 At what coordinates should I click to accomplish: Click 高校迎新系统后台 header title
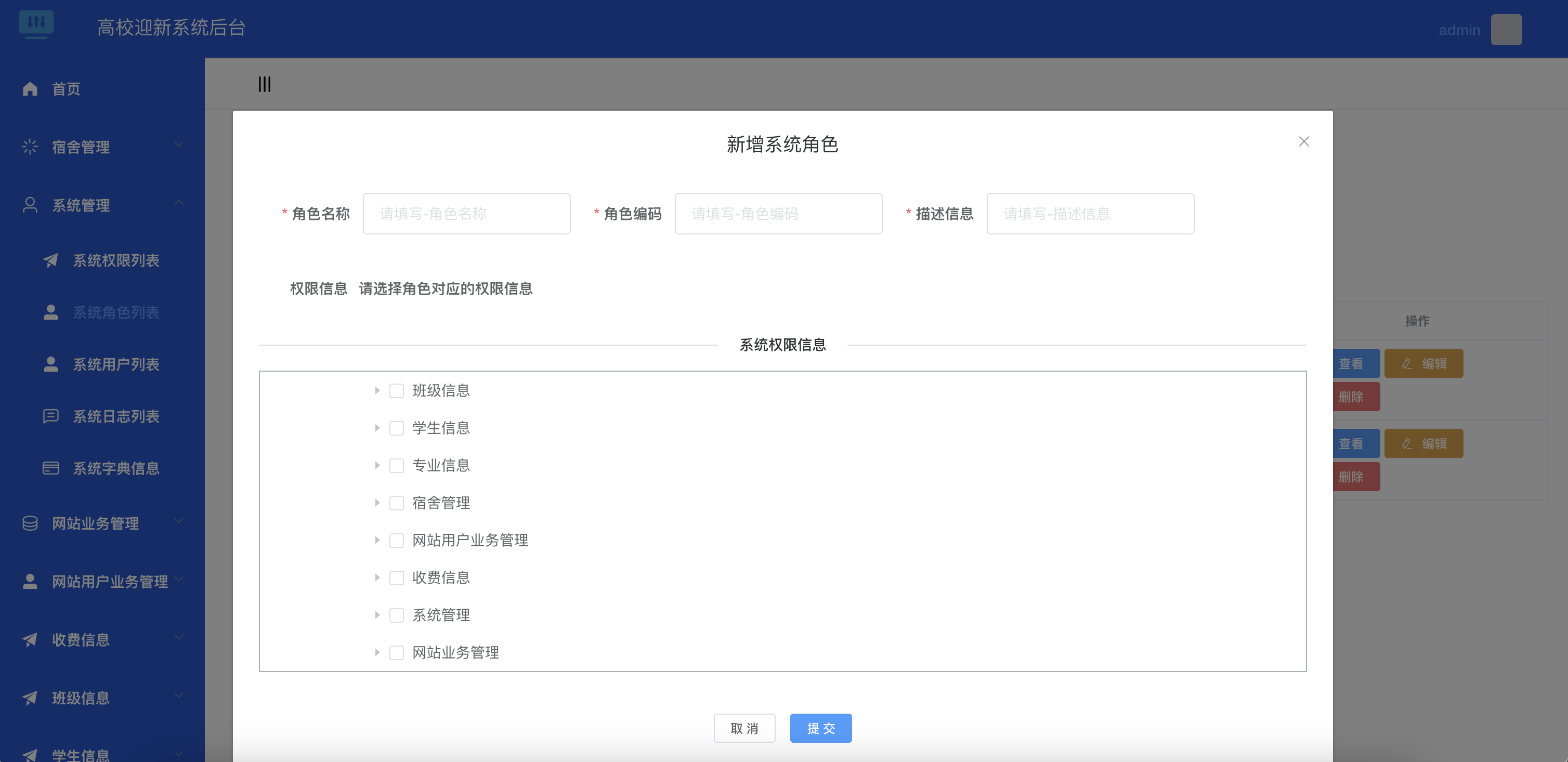point(171,28)
